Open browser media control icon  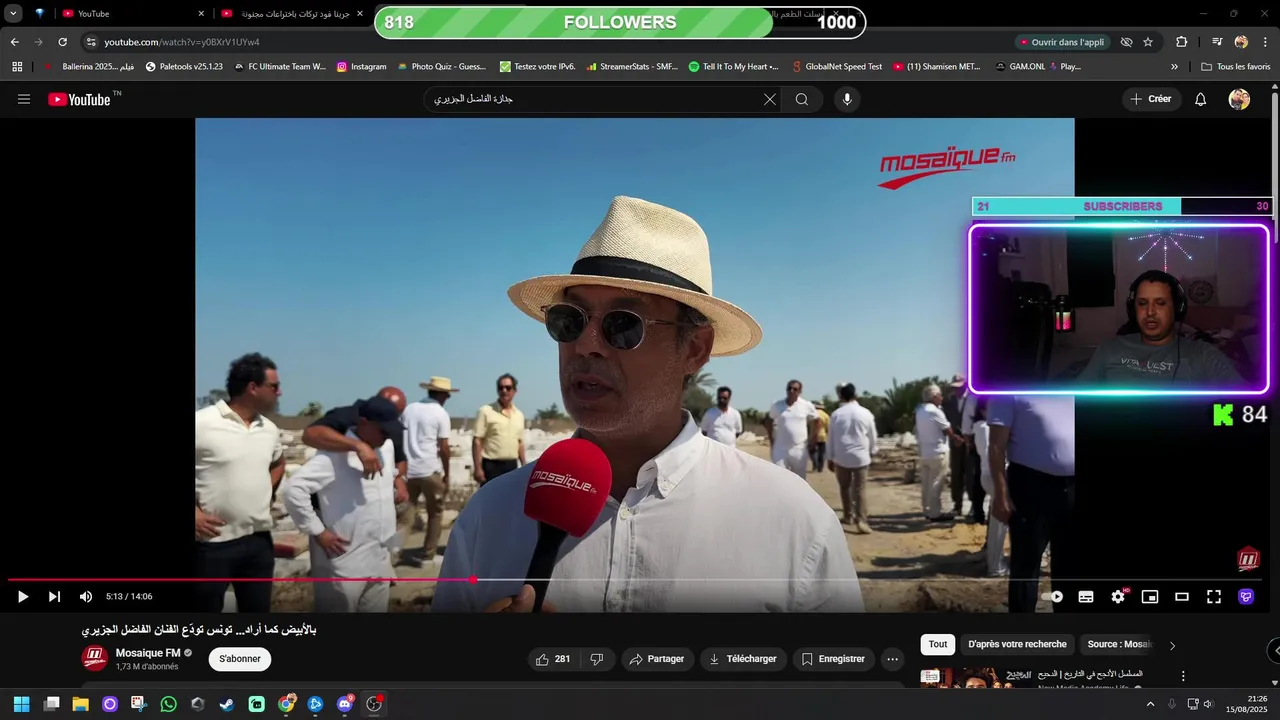pyautogui.click(x=1217, y=42)
